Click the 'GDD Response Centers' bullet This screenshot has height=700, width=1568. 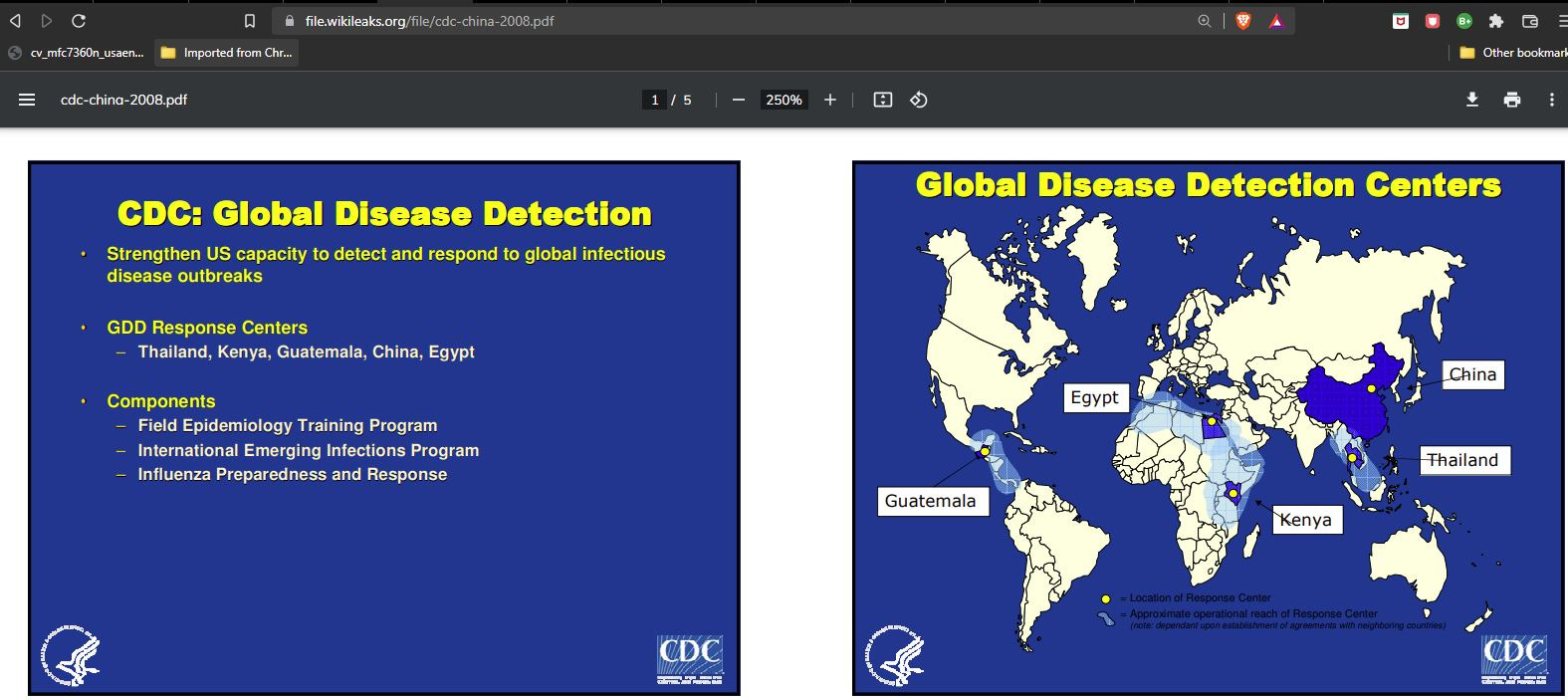pyautogui.click(x=207, y=328)
